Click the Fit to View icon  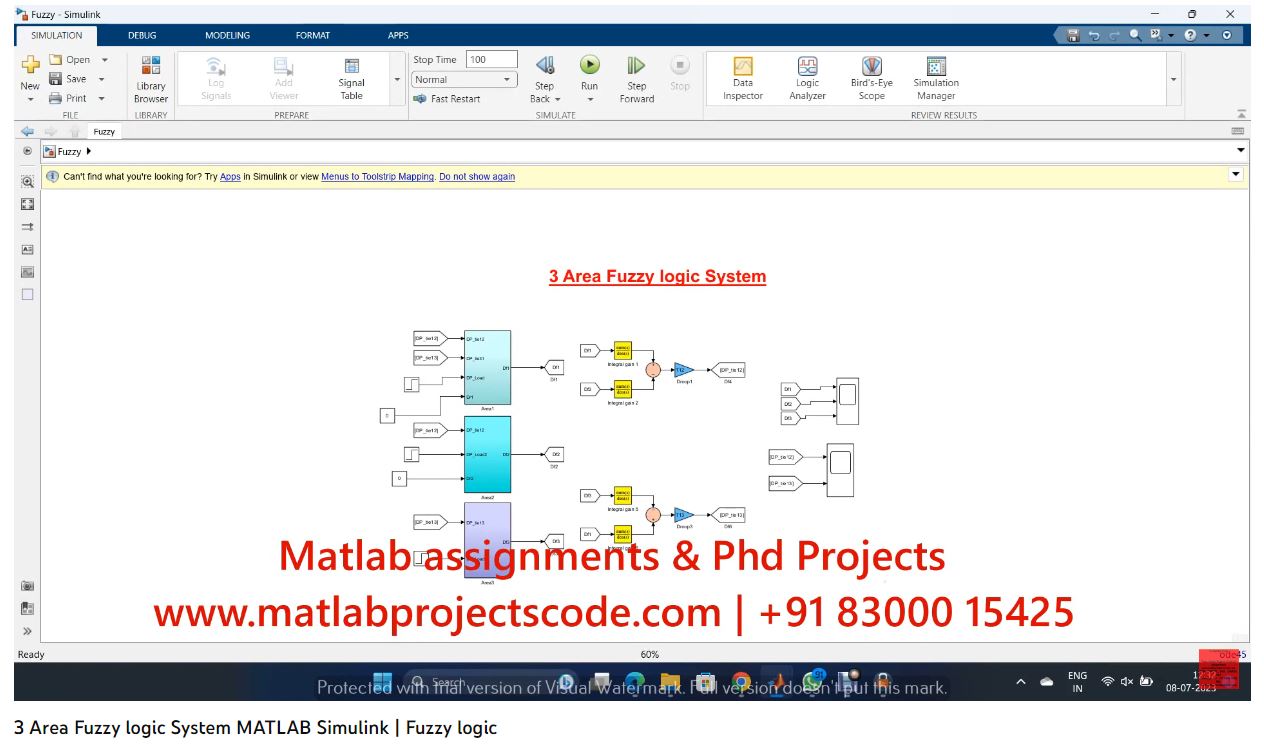point(28,204)
